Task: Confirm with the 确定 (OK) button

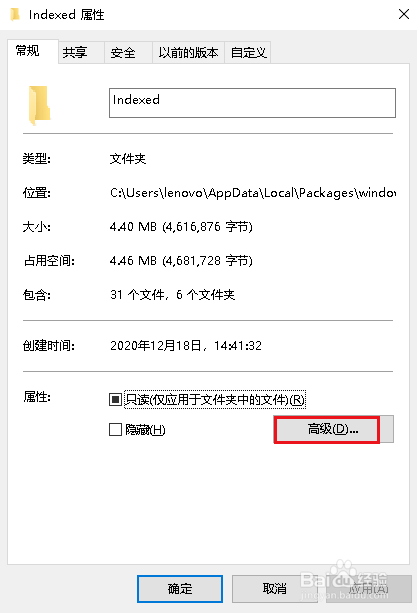Action: coord(180,588)
